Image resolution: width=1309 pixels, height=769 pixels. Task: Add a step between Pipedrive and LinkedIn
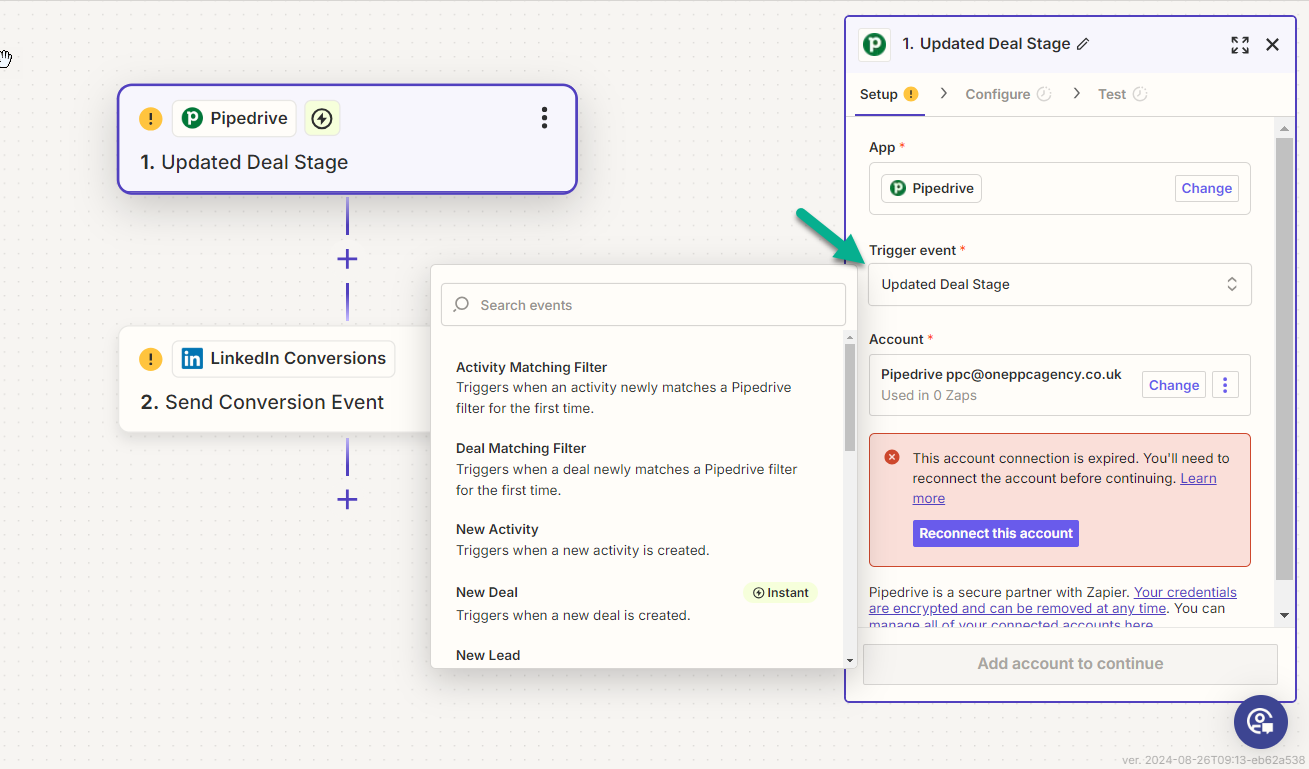[x=347, y=259]
